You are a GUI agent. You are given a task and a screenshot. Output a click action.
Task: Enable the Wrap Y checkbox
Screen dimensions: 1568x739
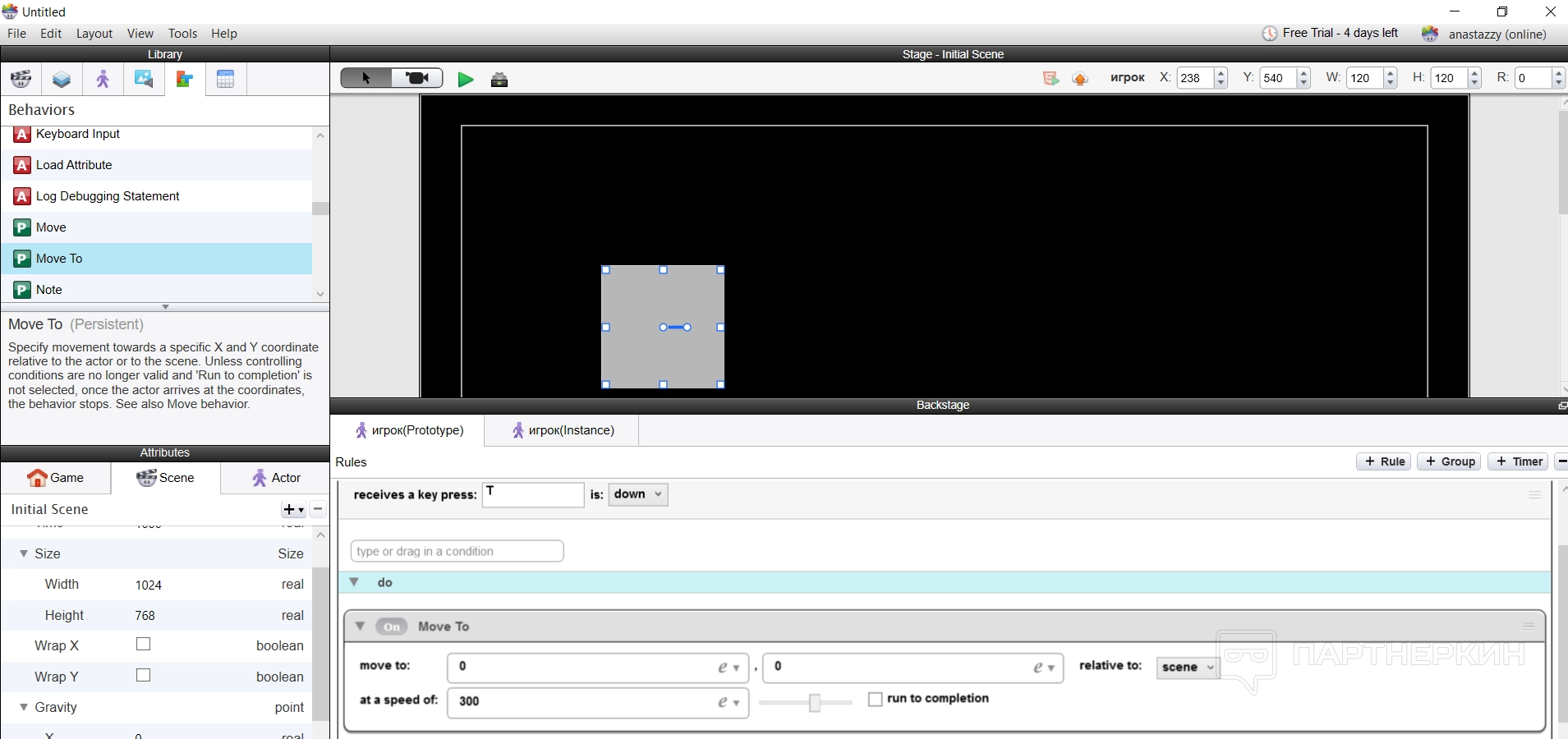144,676
